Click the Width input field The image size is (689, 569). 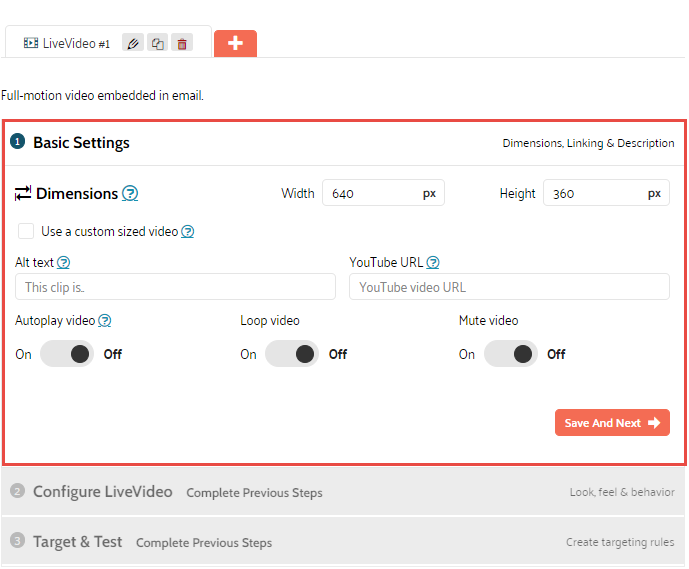pos(370,194)
